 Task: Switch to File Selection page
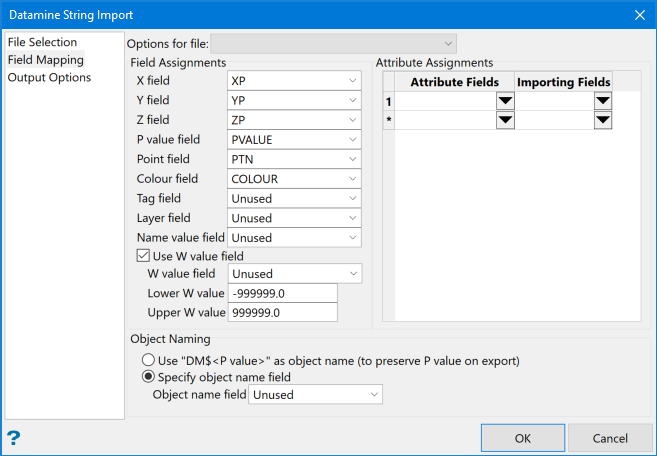click(42, 43)
